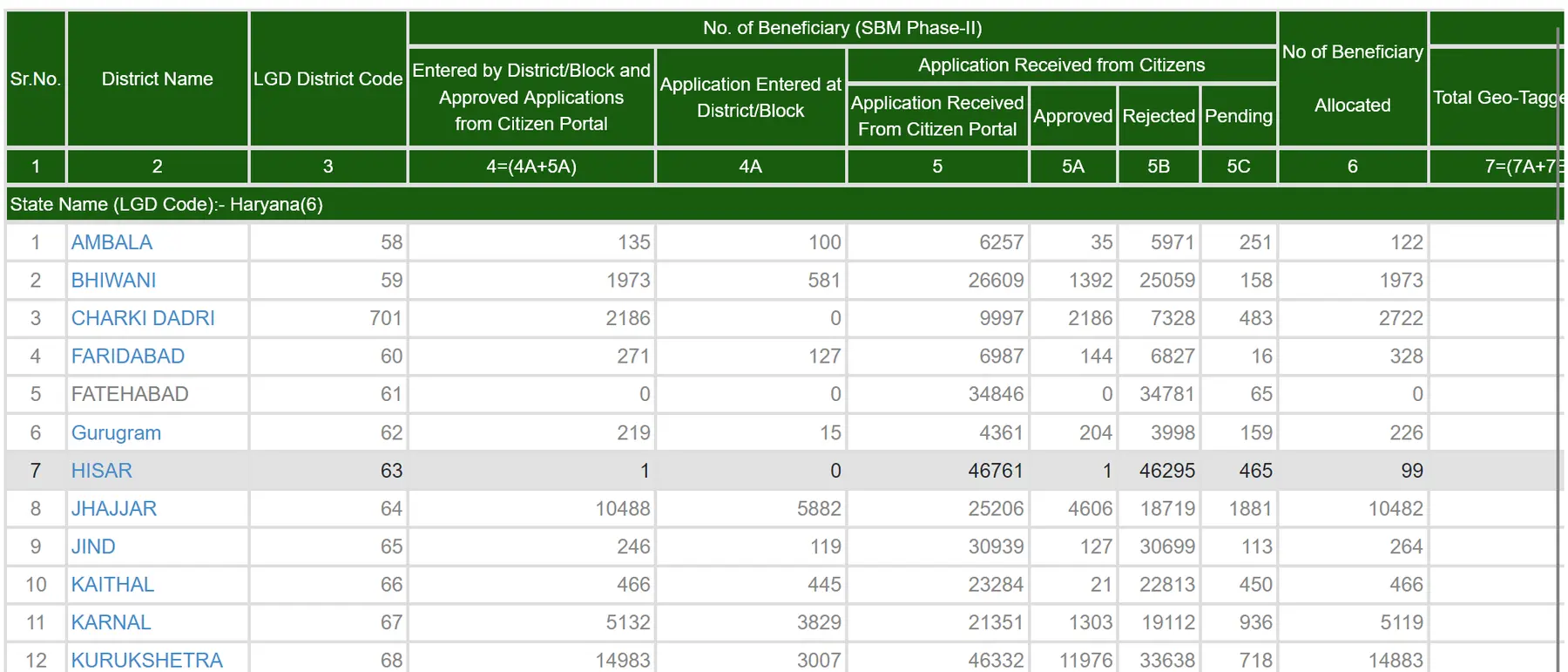
Task: Click the Pending column header
Action: tap(1239, 116)
